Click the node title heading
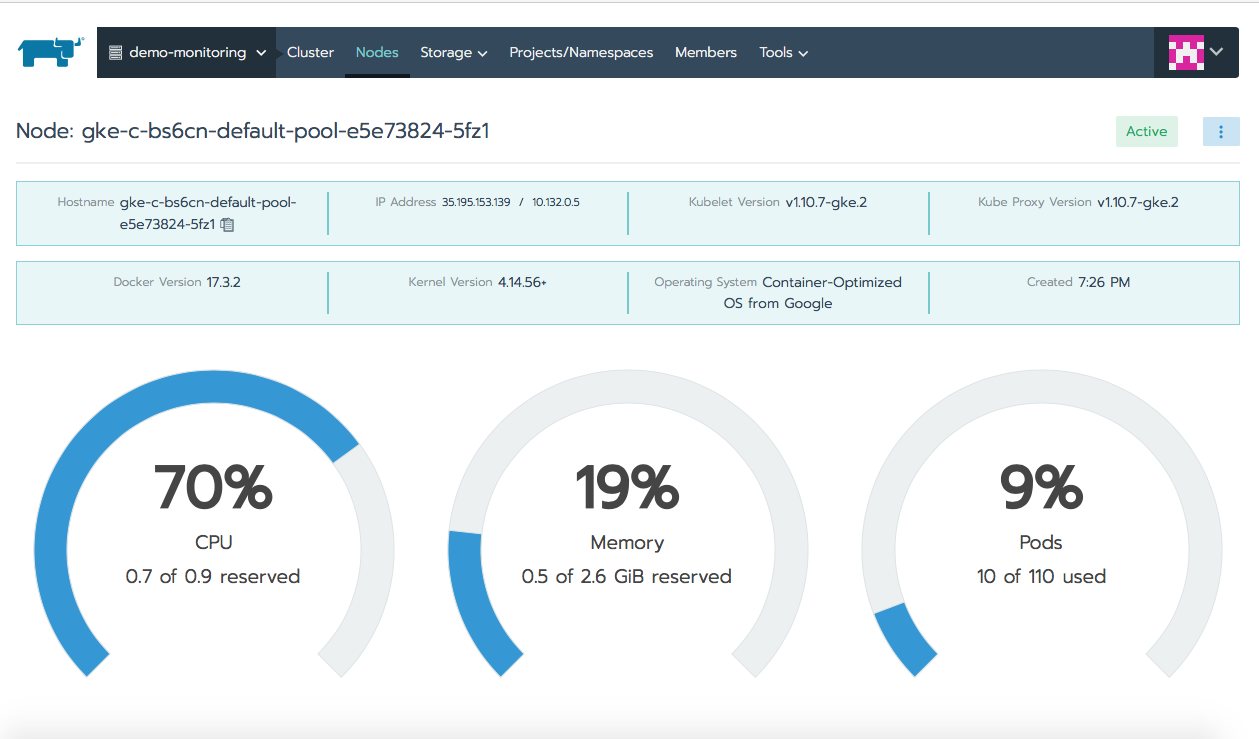 point(252,131)
